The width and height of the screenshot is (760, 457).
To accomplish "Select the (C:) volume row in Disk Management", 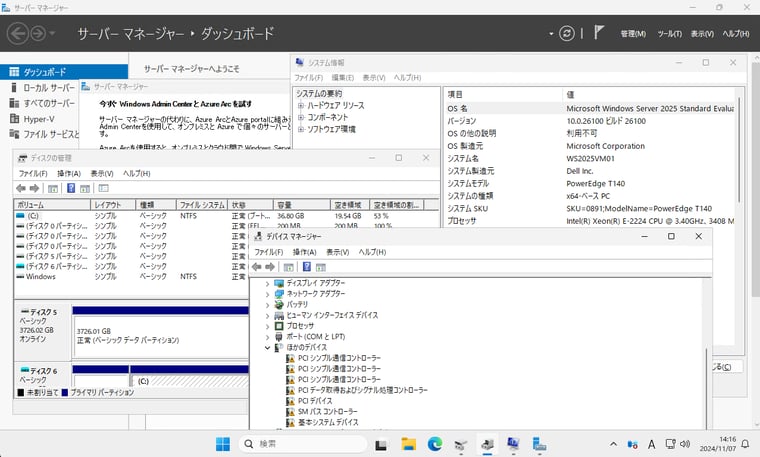I will coord(226,216).
